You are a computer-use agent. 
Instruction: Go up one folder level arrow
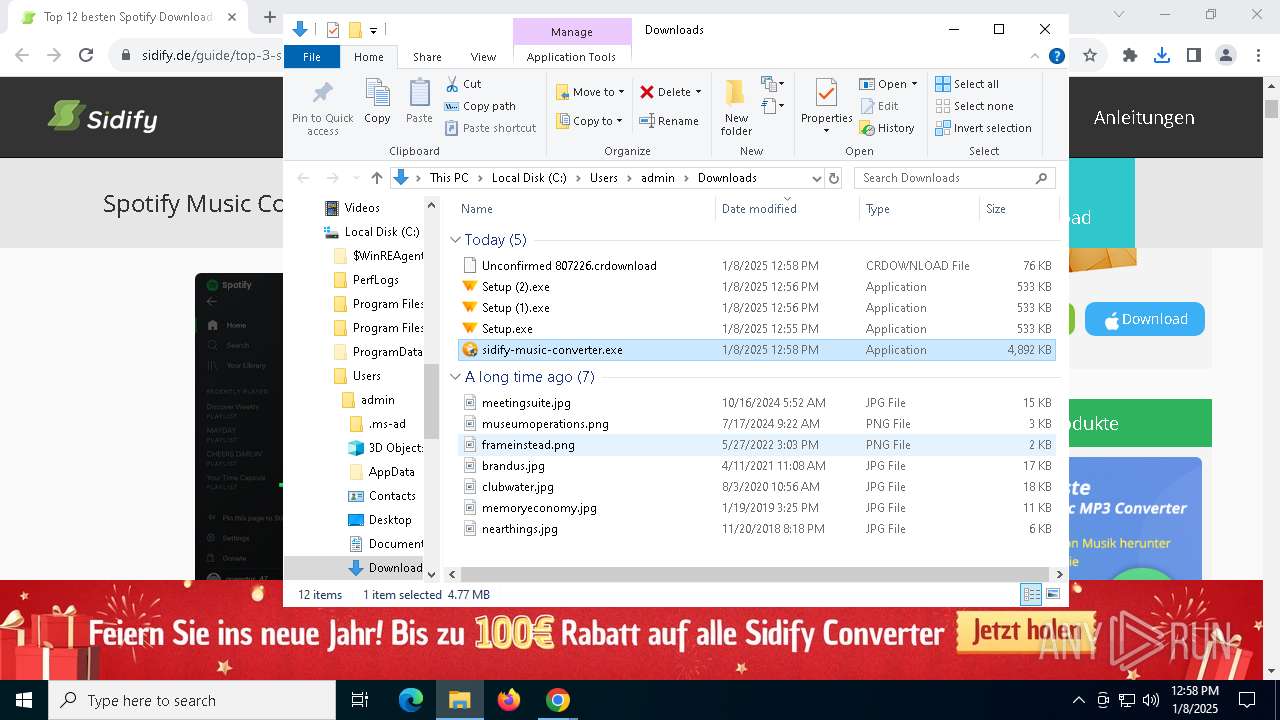376,178
